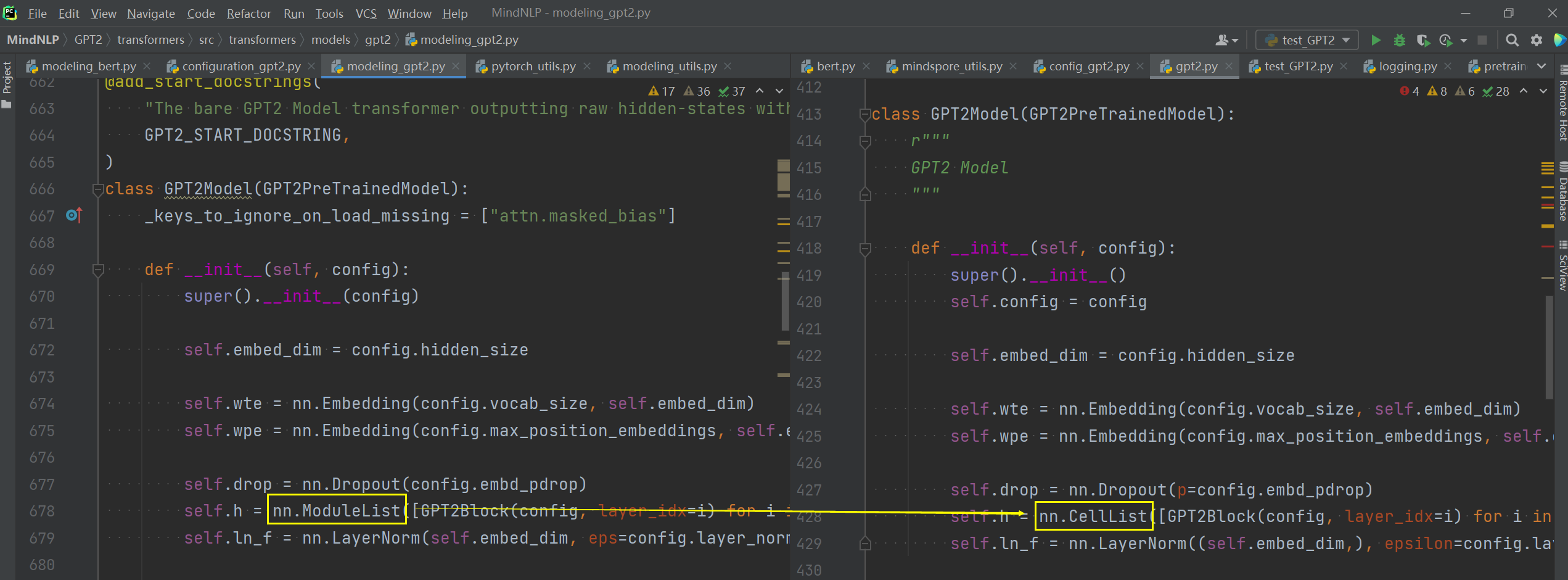Switch to the configuration_gpt2.py tab
Screen dimensions: 1568x580
(241, 66)
